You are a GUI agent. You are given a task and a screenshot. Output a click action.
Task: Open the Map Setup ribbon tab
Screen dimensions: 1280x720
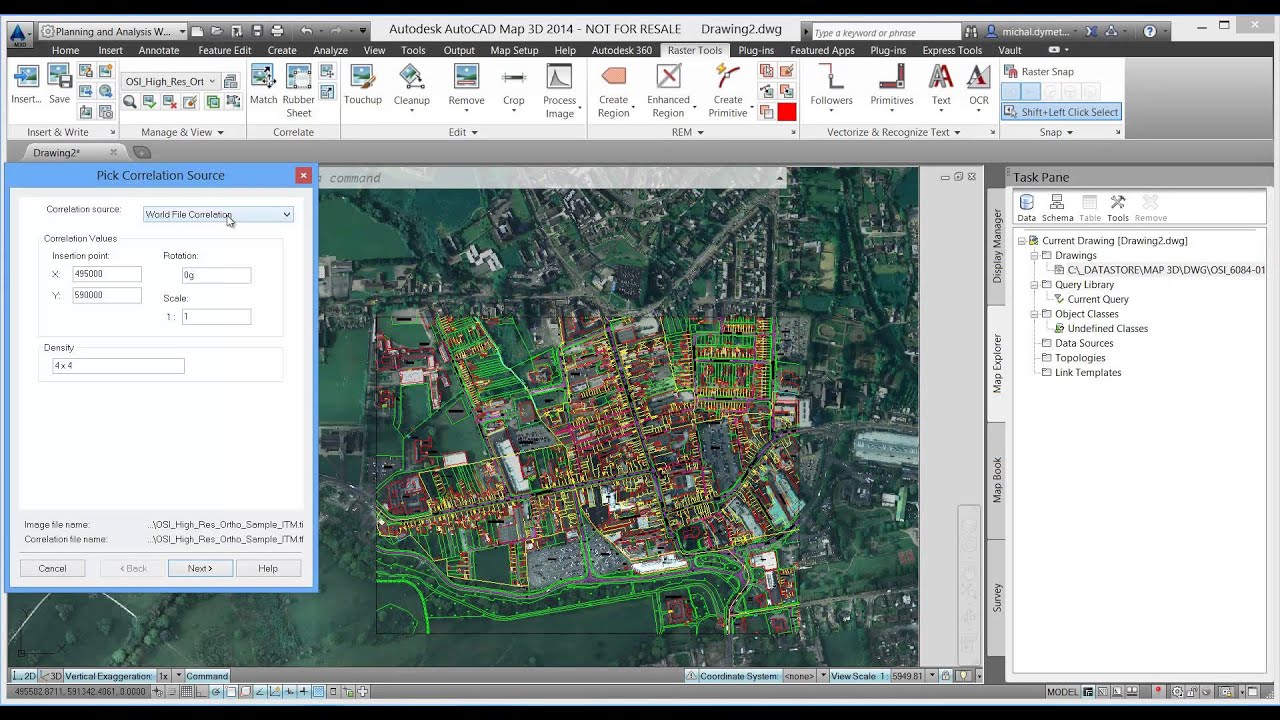coord(514,50)
